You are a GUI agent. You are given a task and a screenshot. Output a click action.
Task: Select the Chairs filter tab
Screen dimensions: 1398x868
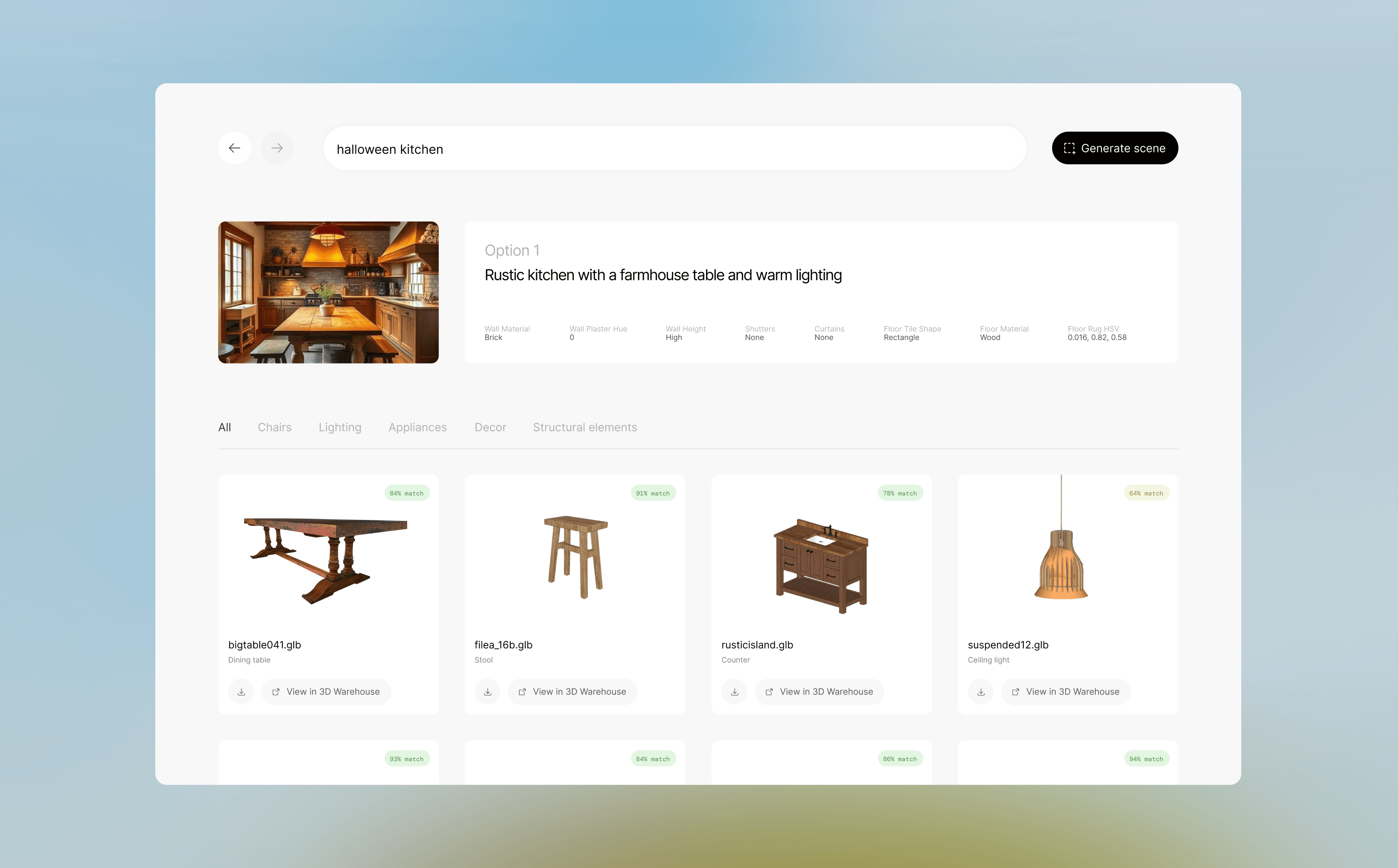(274, 428)
